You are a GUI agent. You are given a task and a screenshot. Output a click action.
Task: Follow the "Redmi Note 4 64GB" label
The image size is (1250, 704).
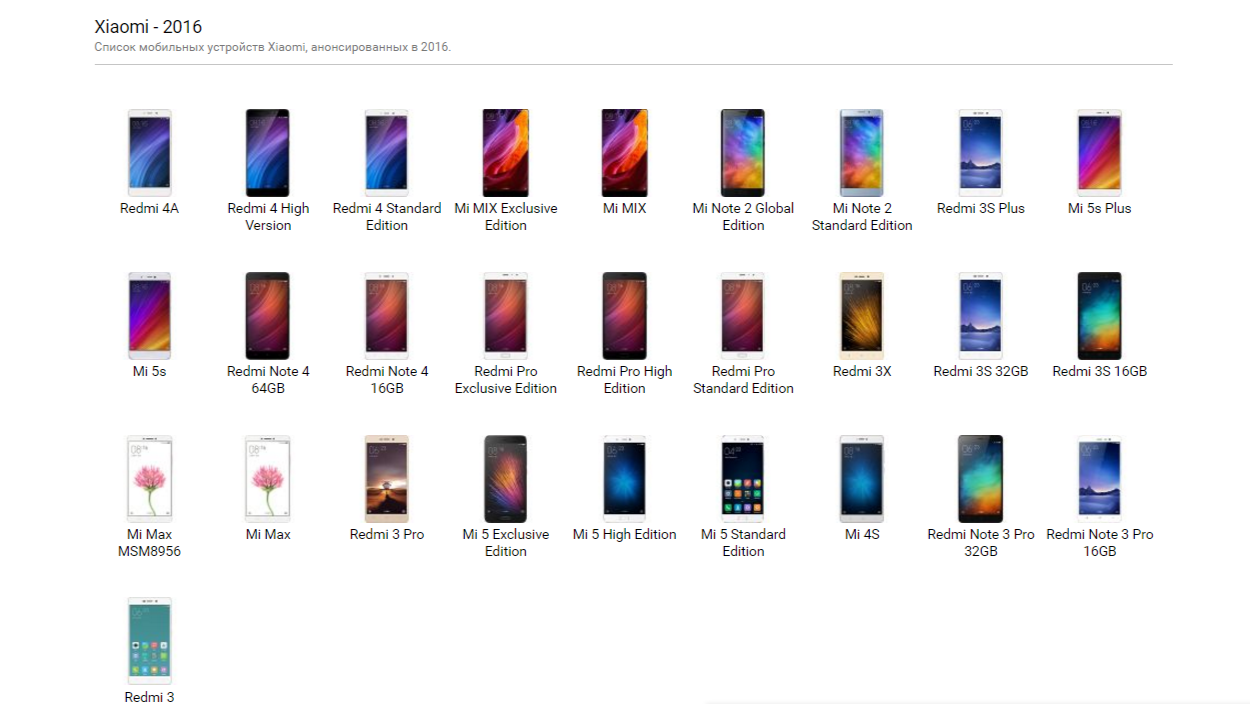tap(268, 380)
